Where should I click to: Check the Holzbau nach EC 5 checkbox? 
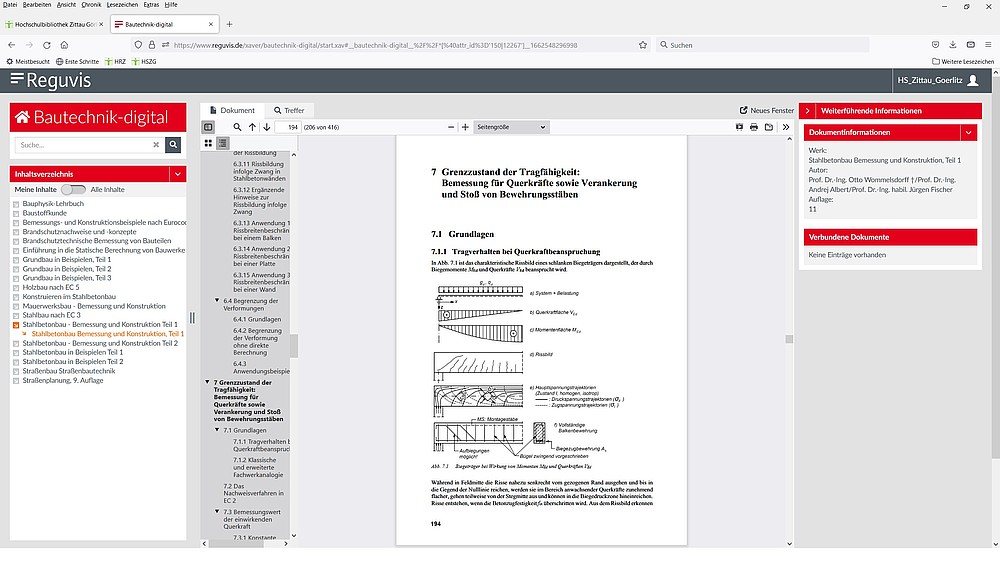click(16, 287)
